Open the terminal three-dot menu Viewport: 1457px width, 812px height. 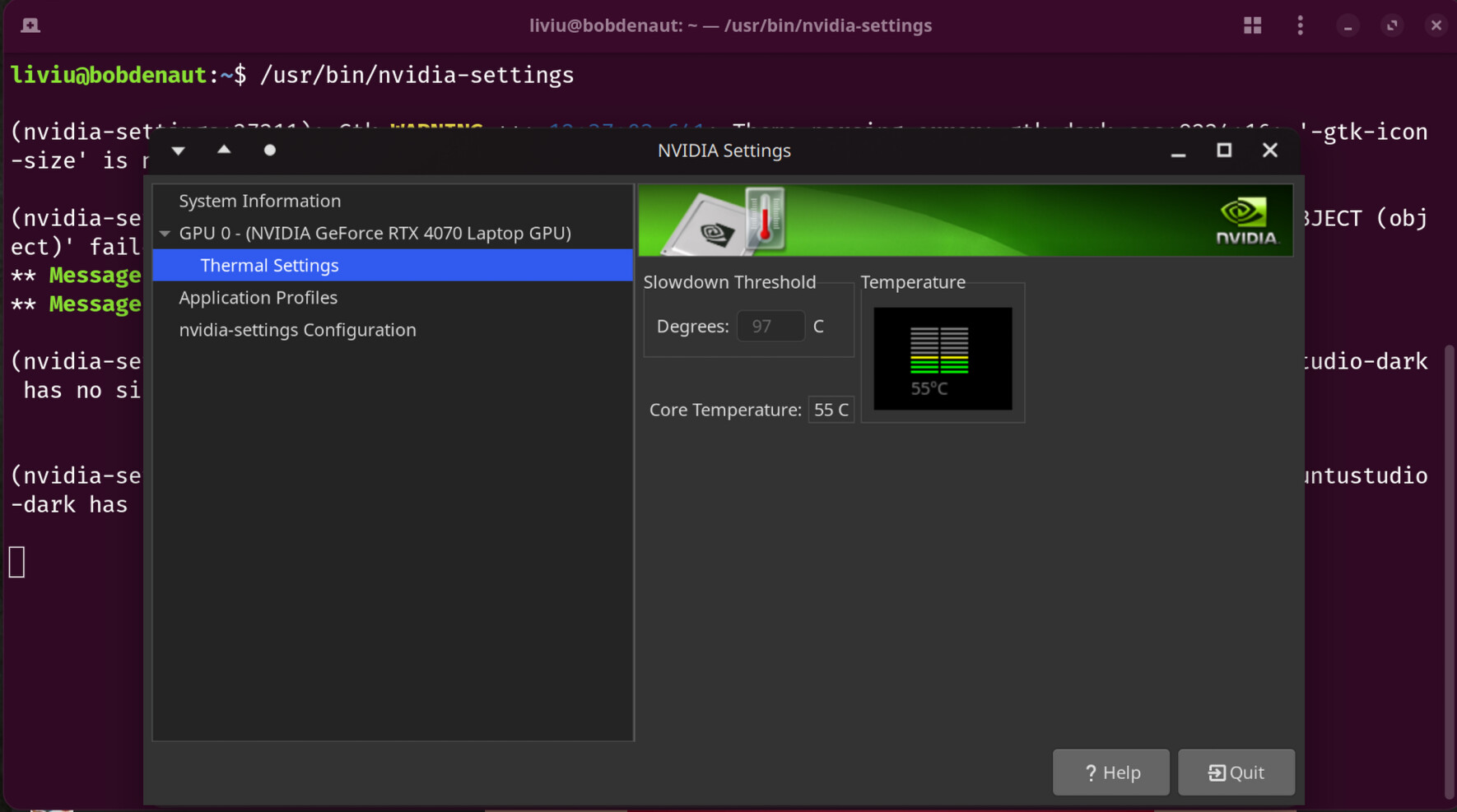tap(1300, 26)
